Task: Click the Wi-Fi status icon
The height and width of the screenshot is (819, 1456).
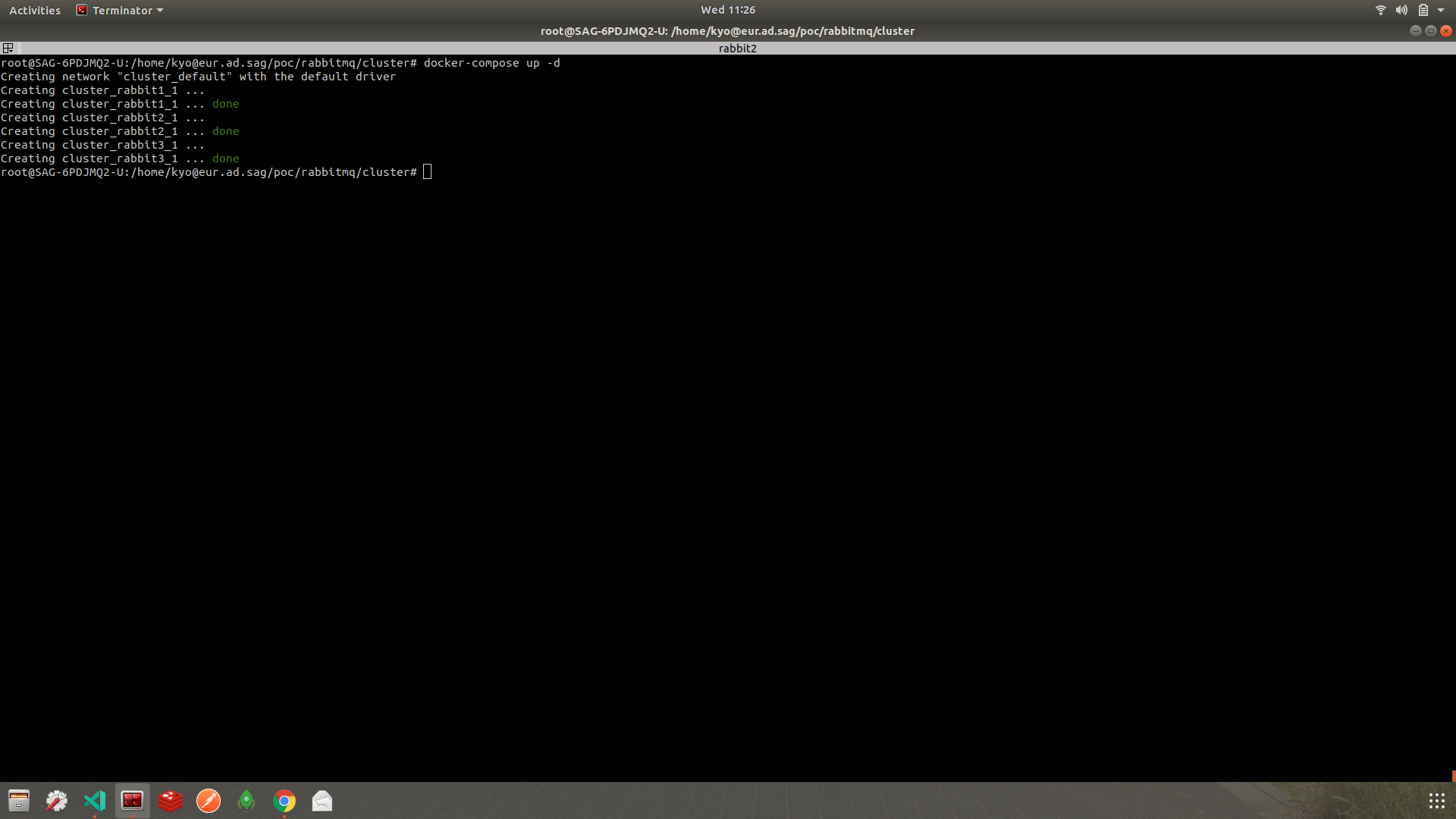Action: 1380,11
